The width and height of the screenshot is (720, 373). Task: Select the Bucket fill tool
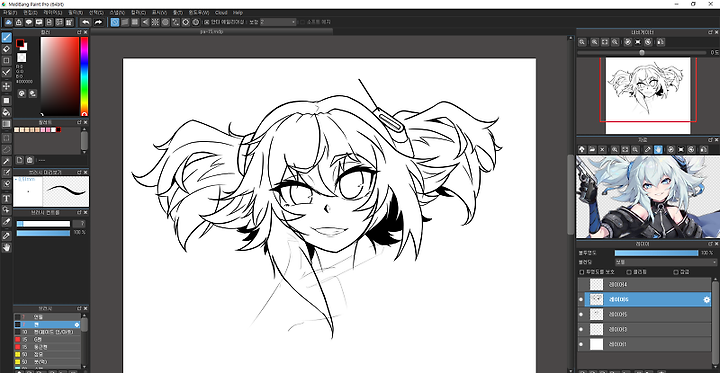click(6, 112)
